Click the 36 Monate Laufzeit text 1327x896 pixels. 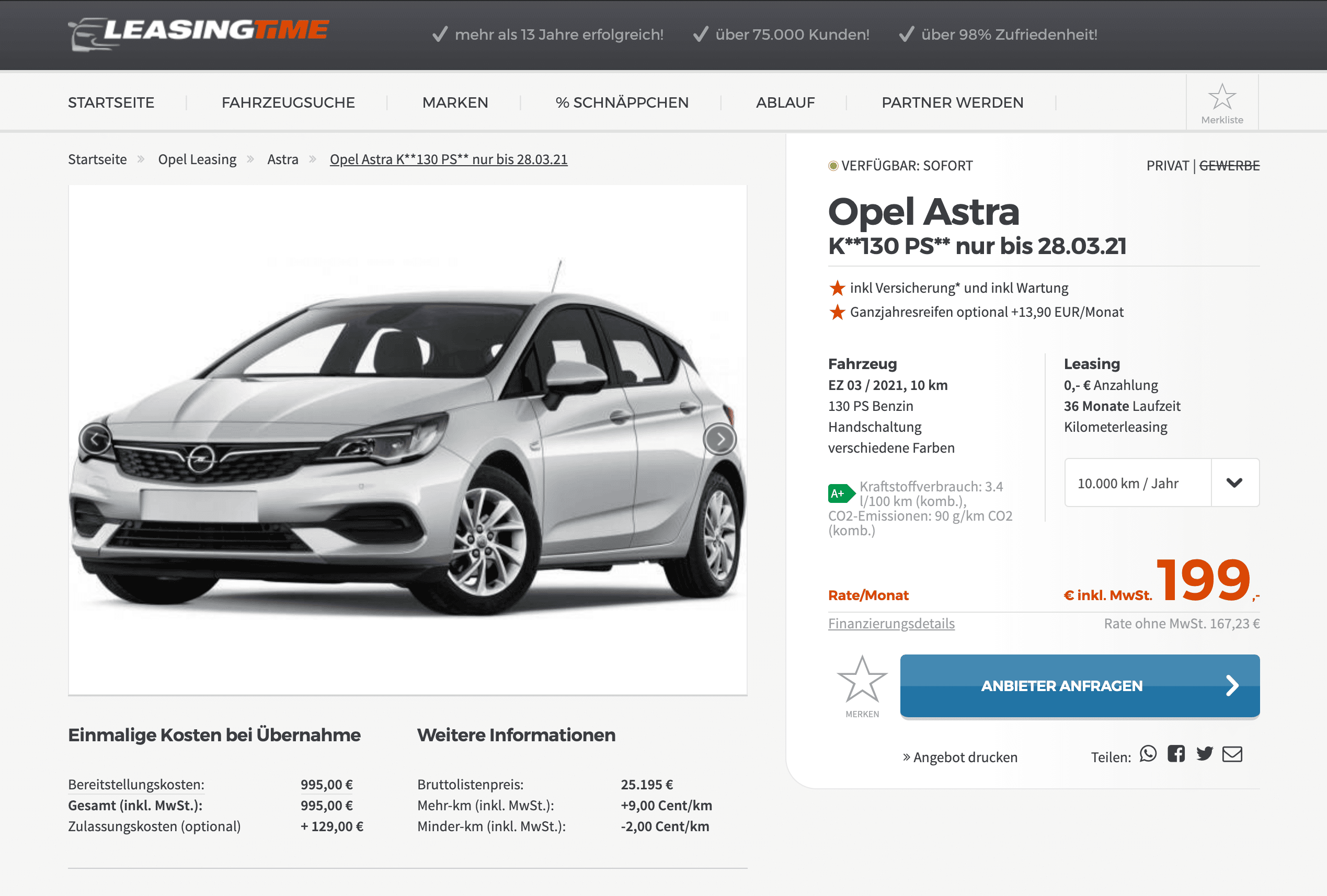point(1122,407)
